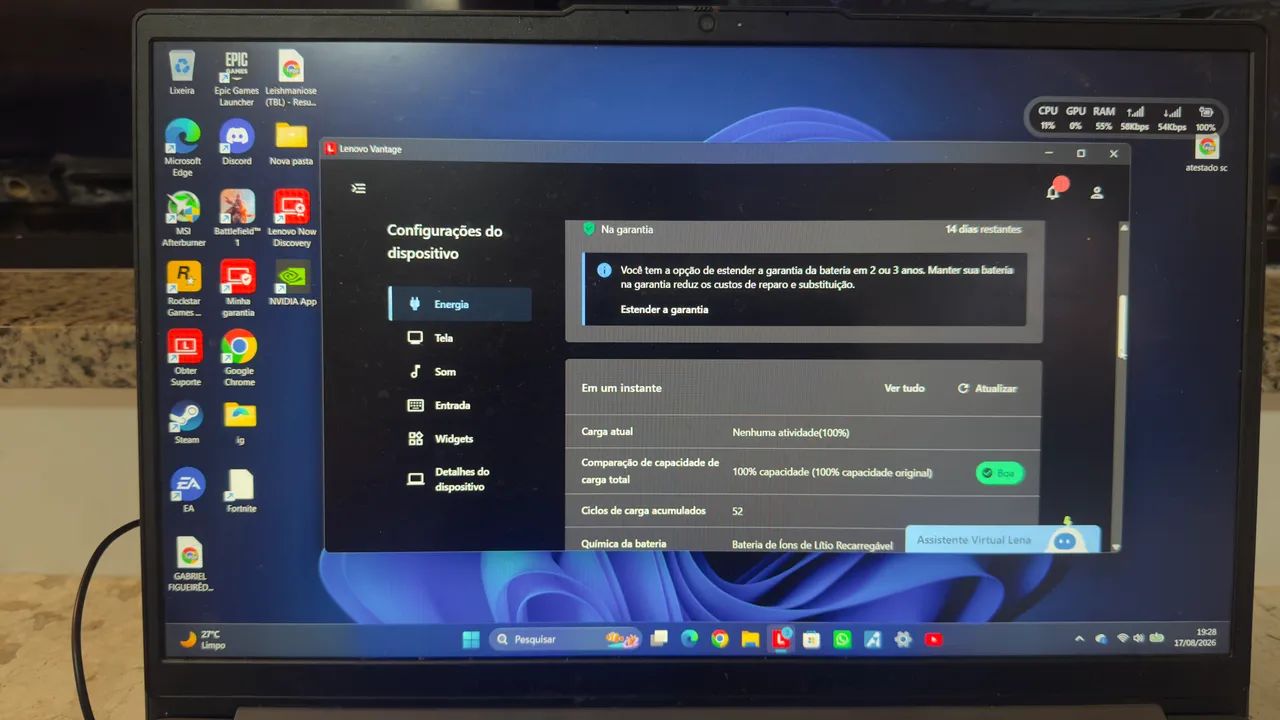Select the Steam desktop shortcut
Image resolution: width=1280 pixels, height=720 pixels.
click(187, 423)
